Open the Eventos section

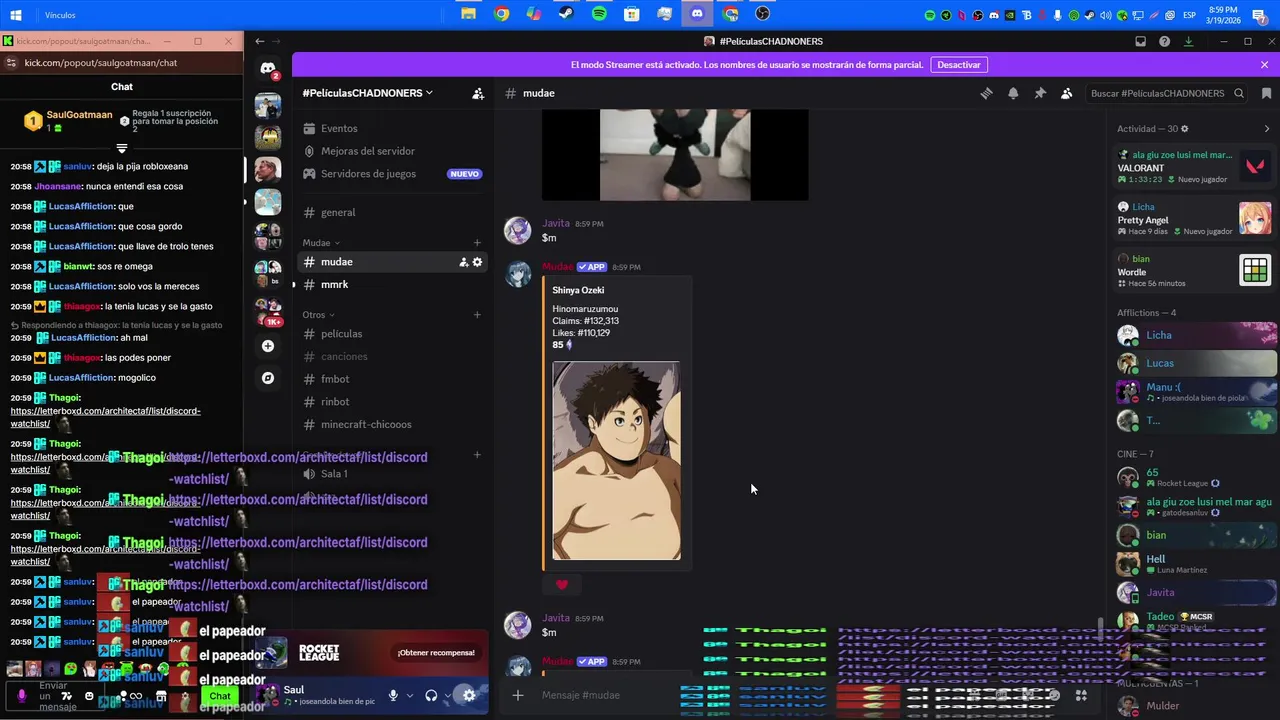coord(392,128)
